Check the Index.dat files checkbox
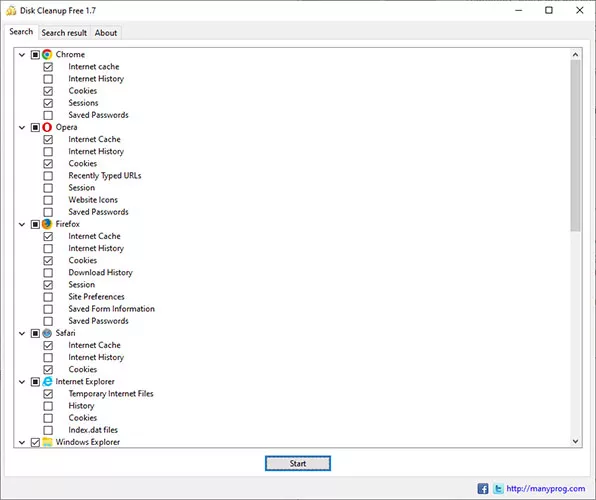This screenshot has height=500, width=596. click(x=48, y=430)
